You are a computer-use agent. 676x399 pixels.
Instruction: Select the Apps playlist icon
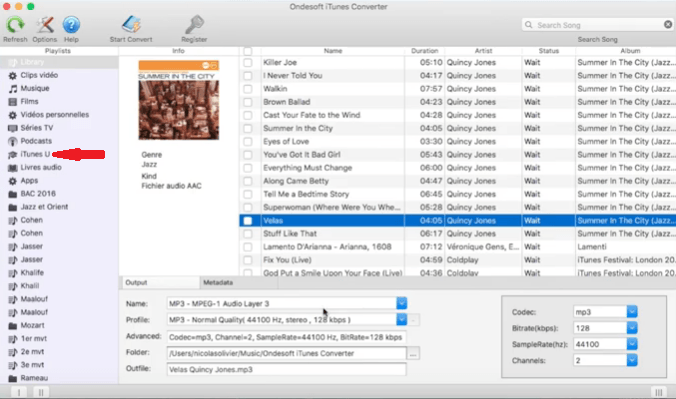13,181
